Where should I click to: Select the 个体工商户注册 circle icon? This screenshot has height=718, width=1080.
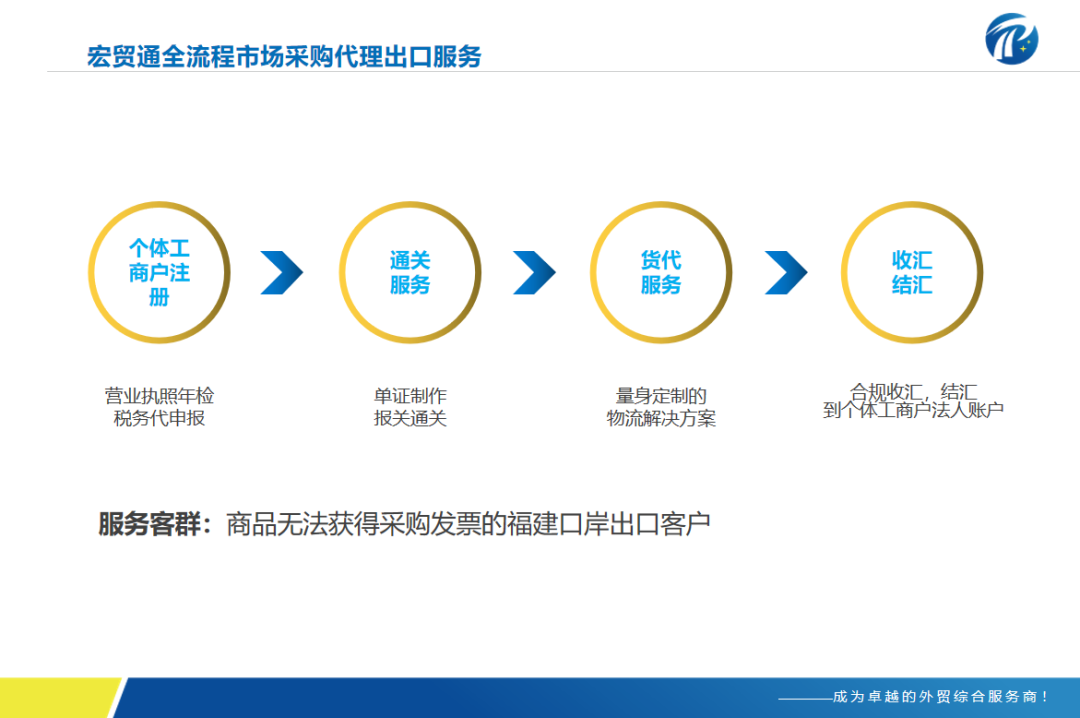158,272
